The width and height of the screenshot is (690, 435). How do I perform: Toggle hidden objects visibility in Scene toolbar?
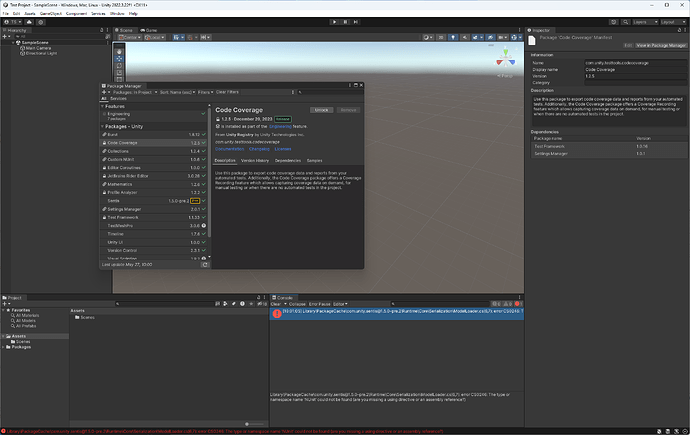tap(490, 37)
